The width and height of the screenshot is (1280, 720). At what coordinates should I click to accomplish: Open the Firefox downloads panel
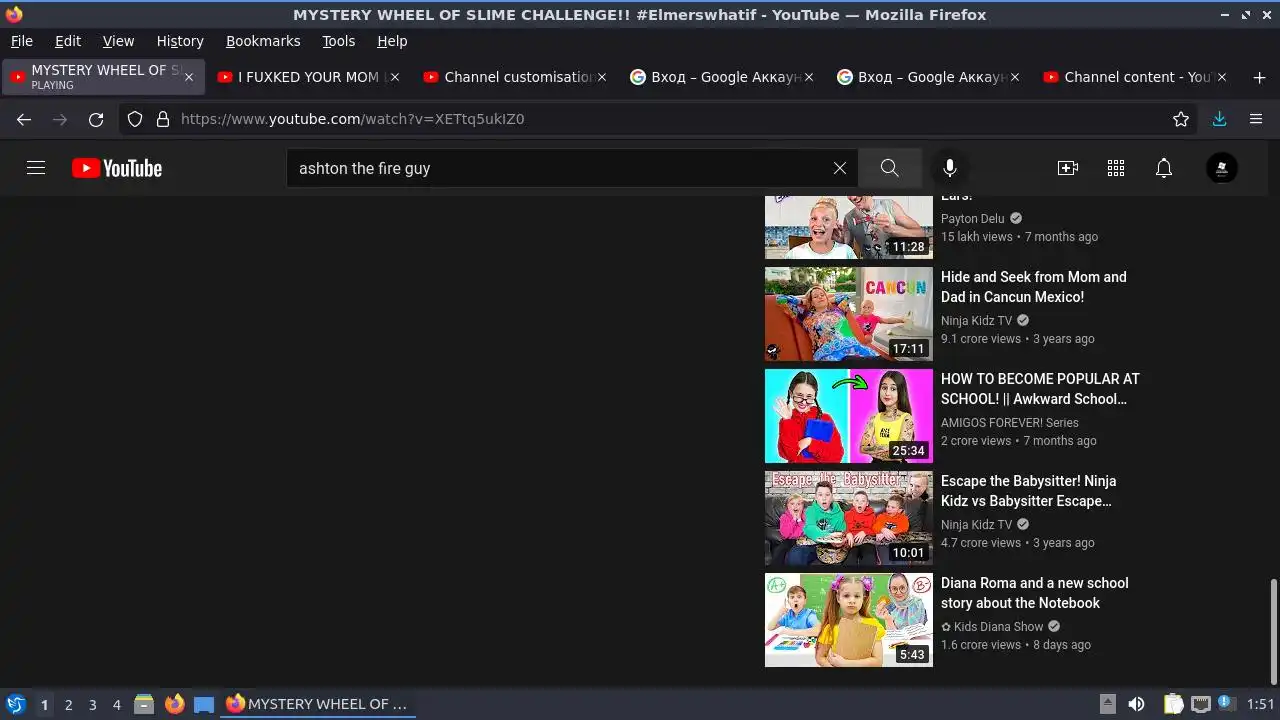(x=1219, y=119)
